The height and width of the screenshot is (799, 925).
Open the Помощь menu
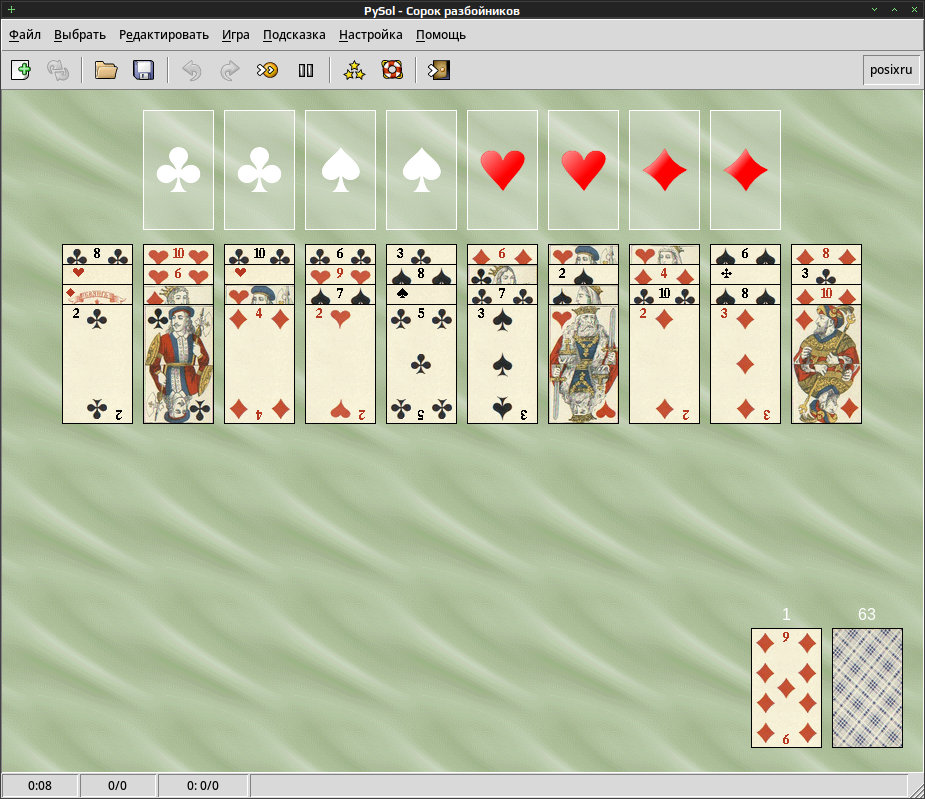[441, 35]
